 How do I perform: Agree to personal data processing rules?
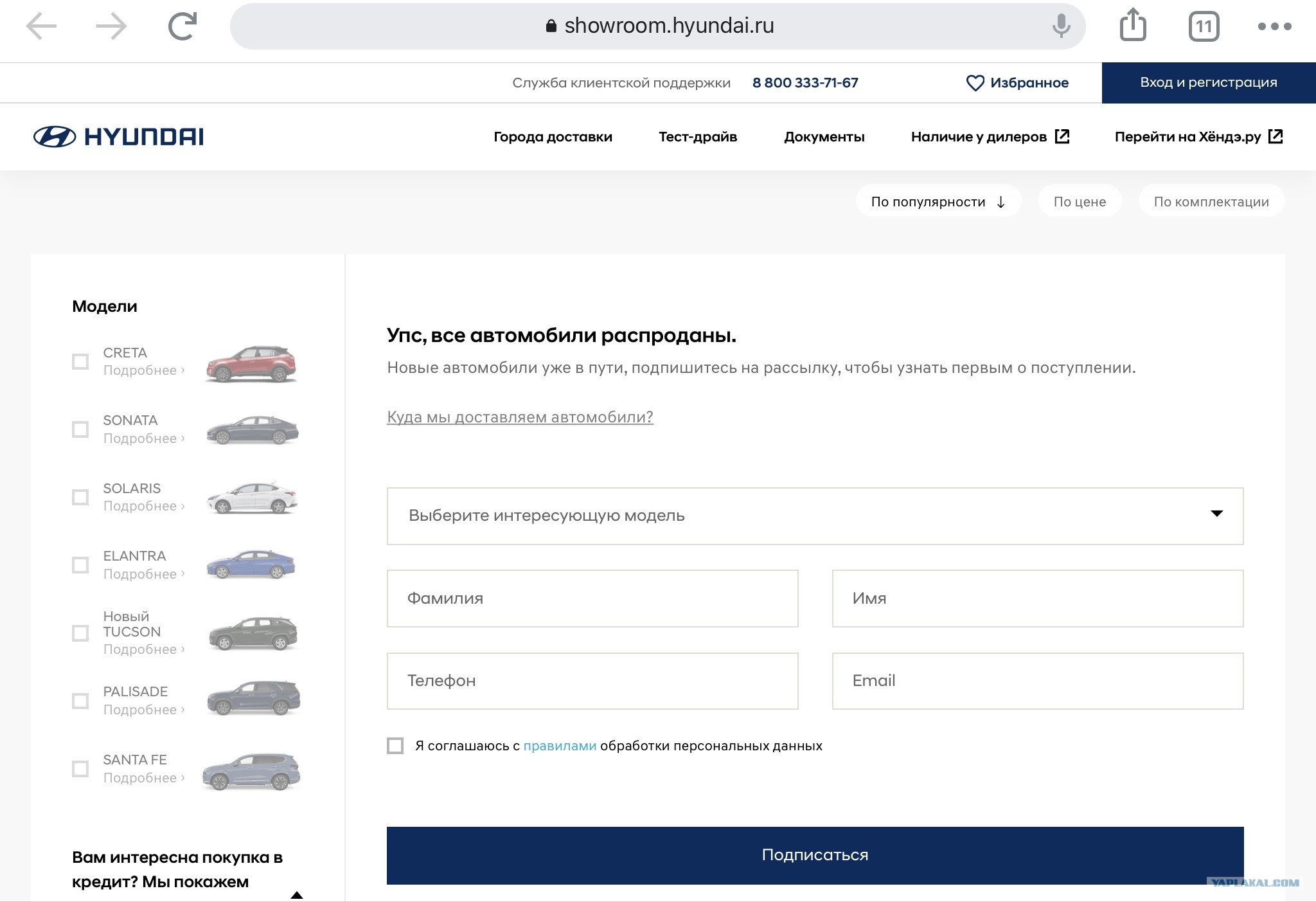click(395, 746)
